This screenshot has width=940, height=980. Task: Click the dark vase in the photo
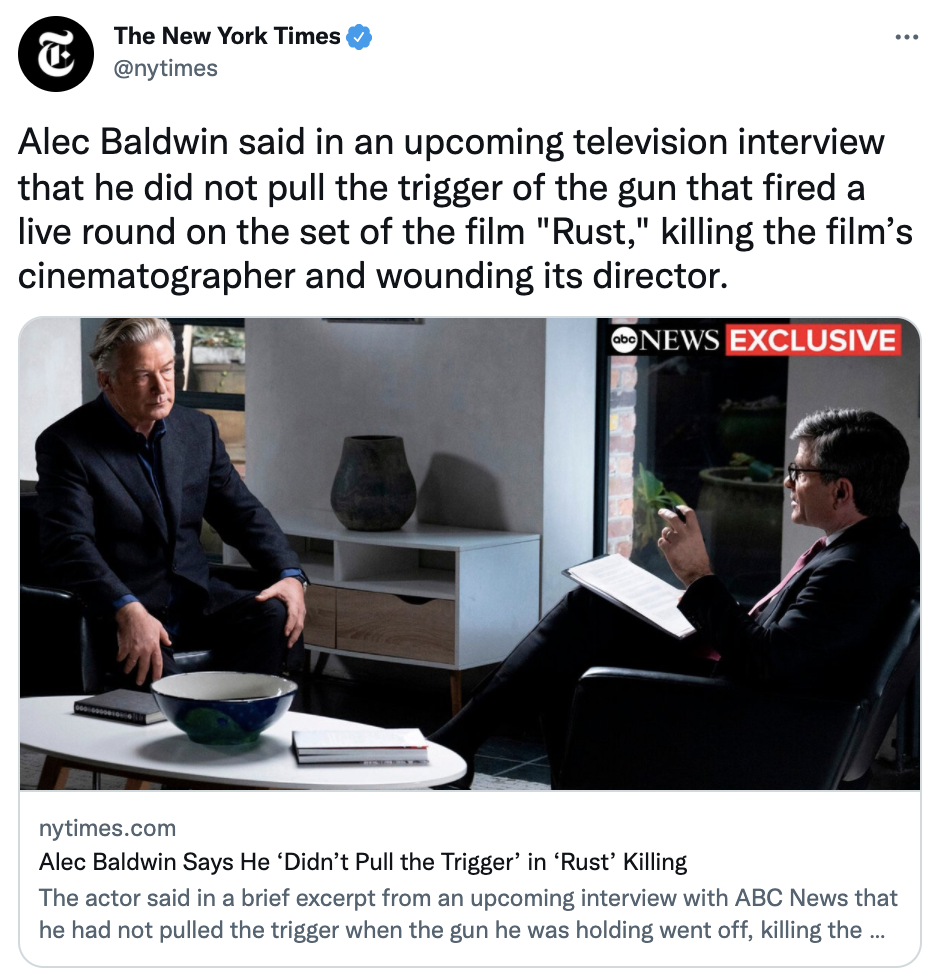pyautogui.click(x=372, y=483)
